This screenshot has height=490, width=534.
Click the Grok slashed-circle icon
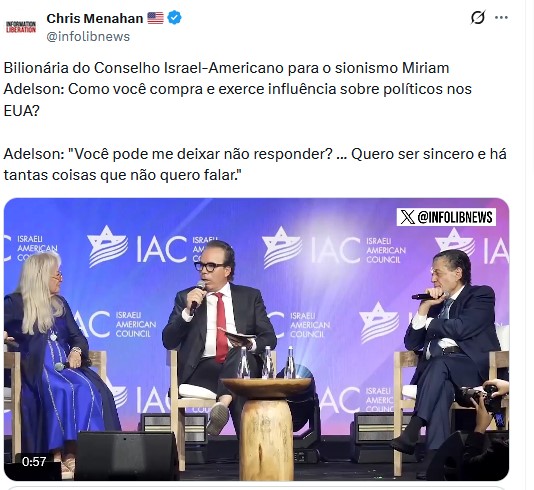click(477, 17)
